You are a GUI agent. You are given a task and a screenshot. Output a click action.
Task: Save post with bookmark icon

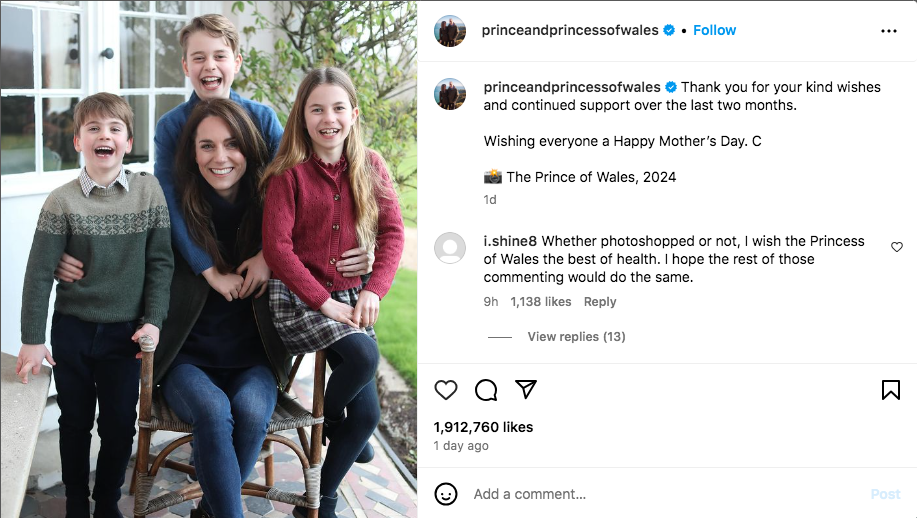pyautogui.click(x=891, y=390)
